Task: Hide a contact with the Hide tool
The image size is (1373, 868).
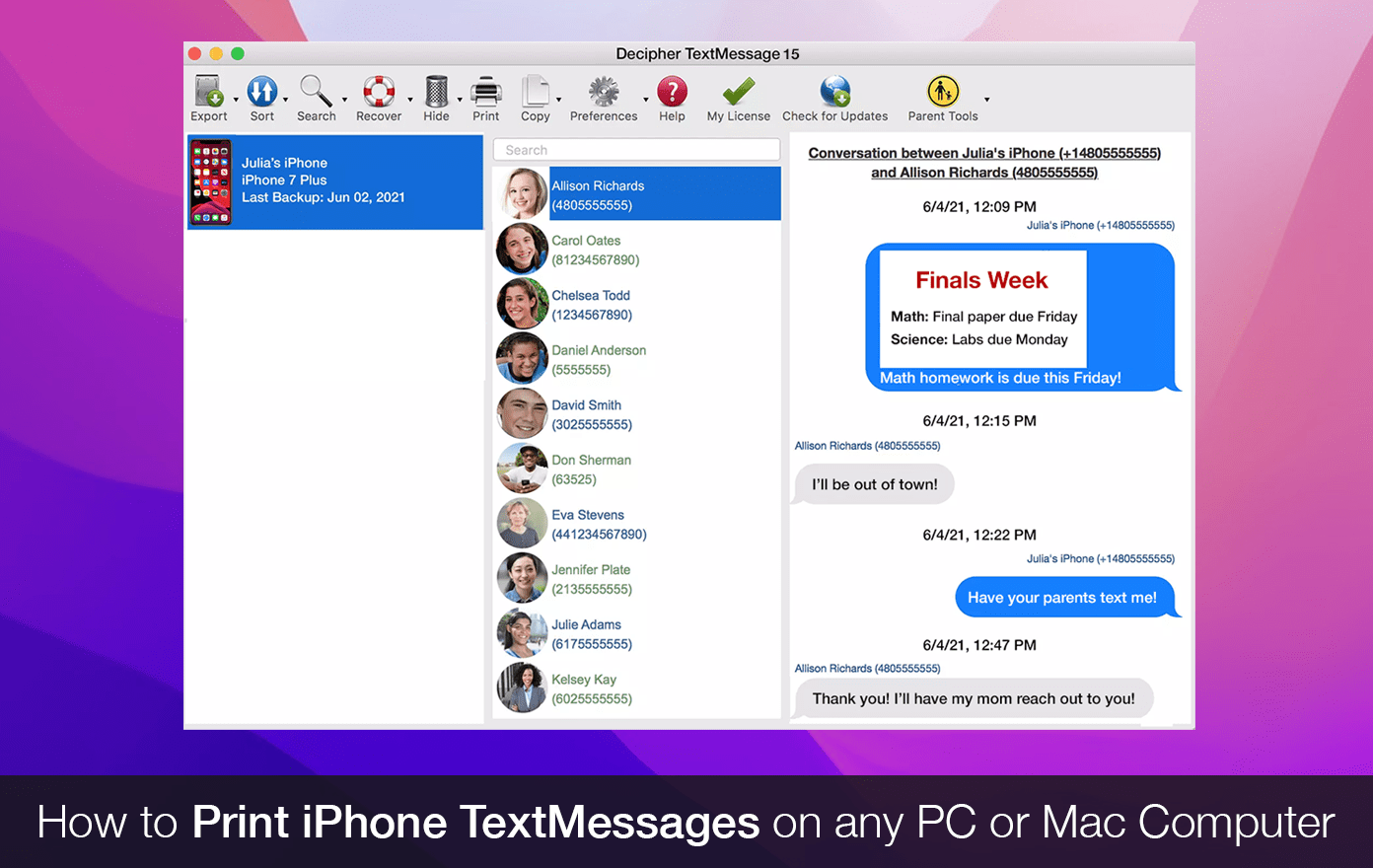Action: 437,96
